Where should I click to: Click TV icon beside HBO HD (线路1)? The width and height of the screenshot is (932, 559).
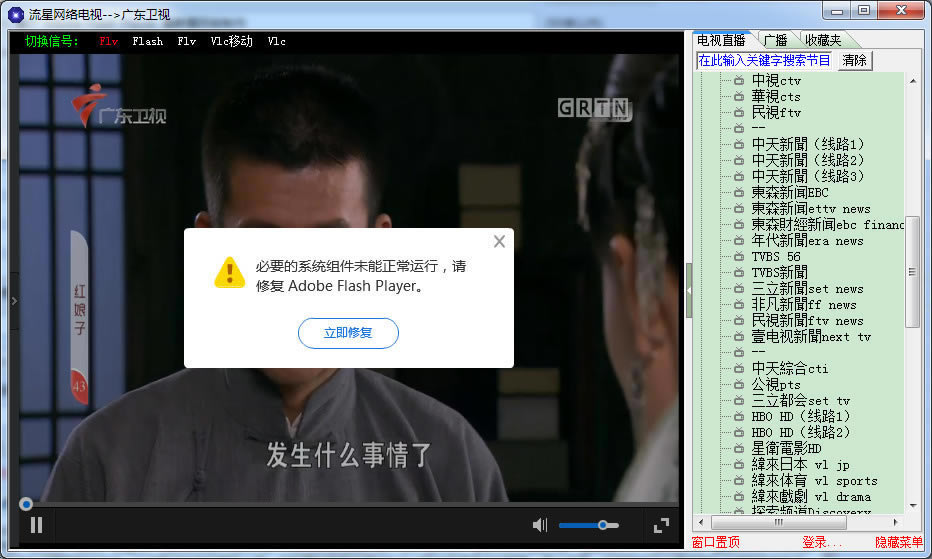(738, 416)
